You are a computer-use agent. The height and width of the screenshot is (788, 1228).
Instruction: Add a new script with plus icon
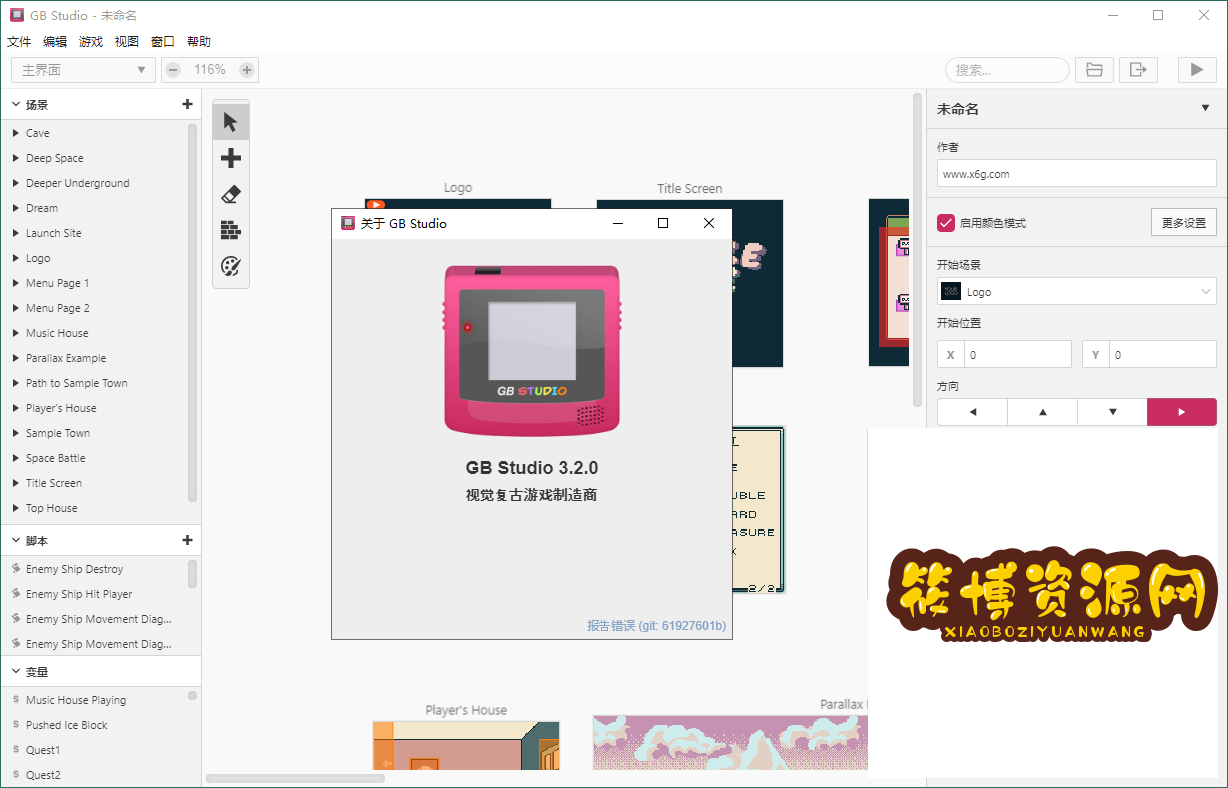[187, 540]
